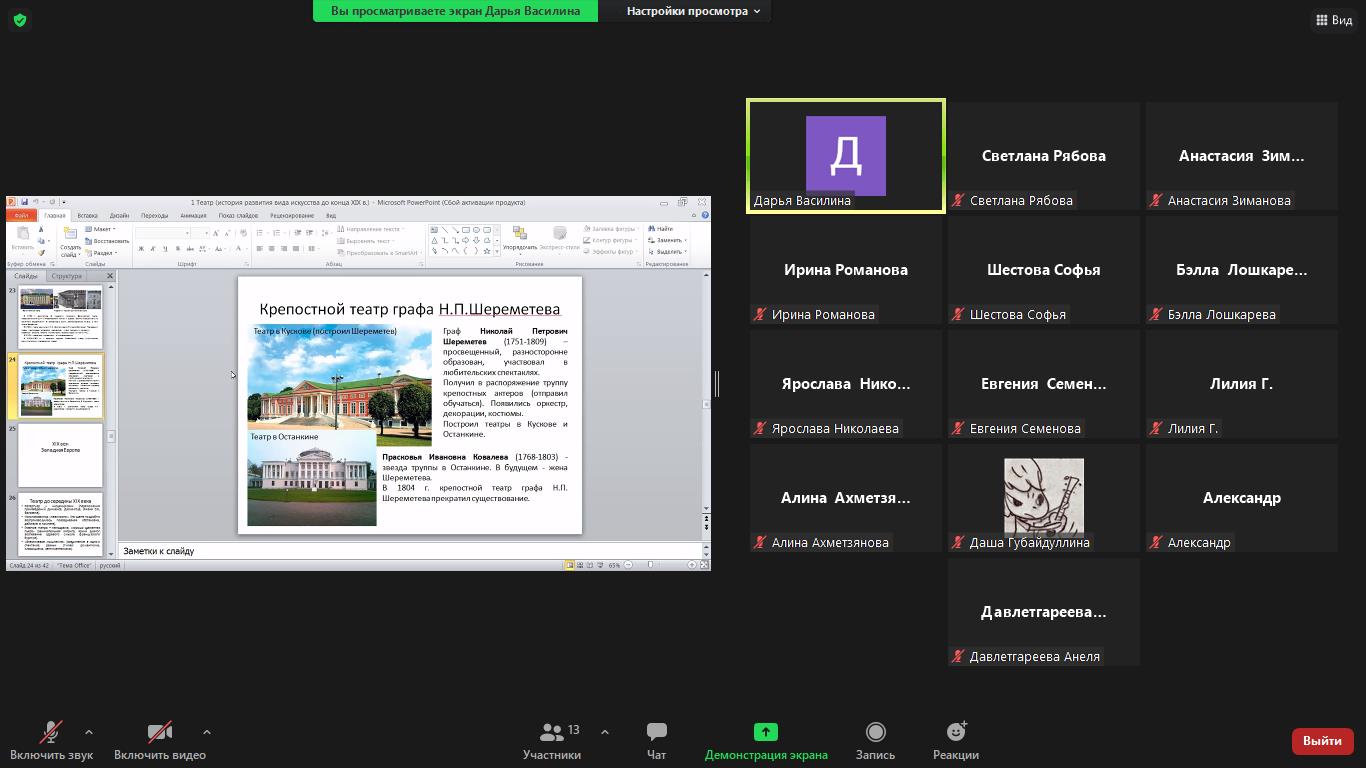The height and width of the screenshot is (768, 1366).
Task: Open the Participants panel icon
Action: pyautogui.click(x=550, y=733)
